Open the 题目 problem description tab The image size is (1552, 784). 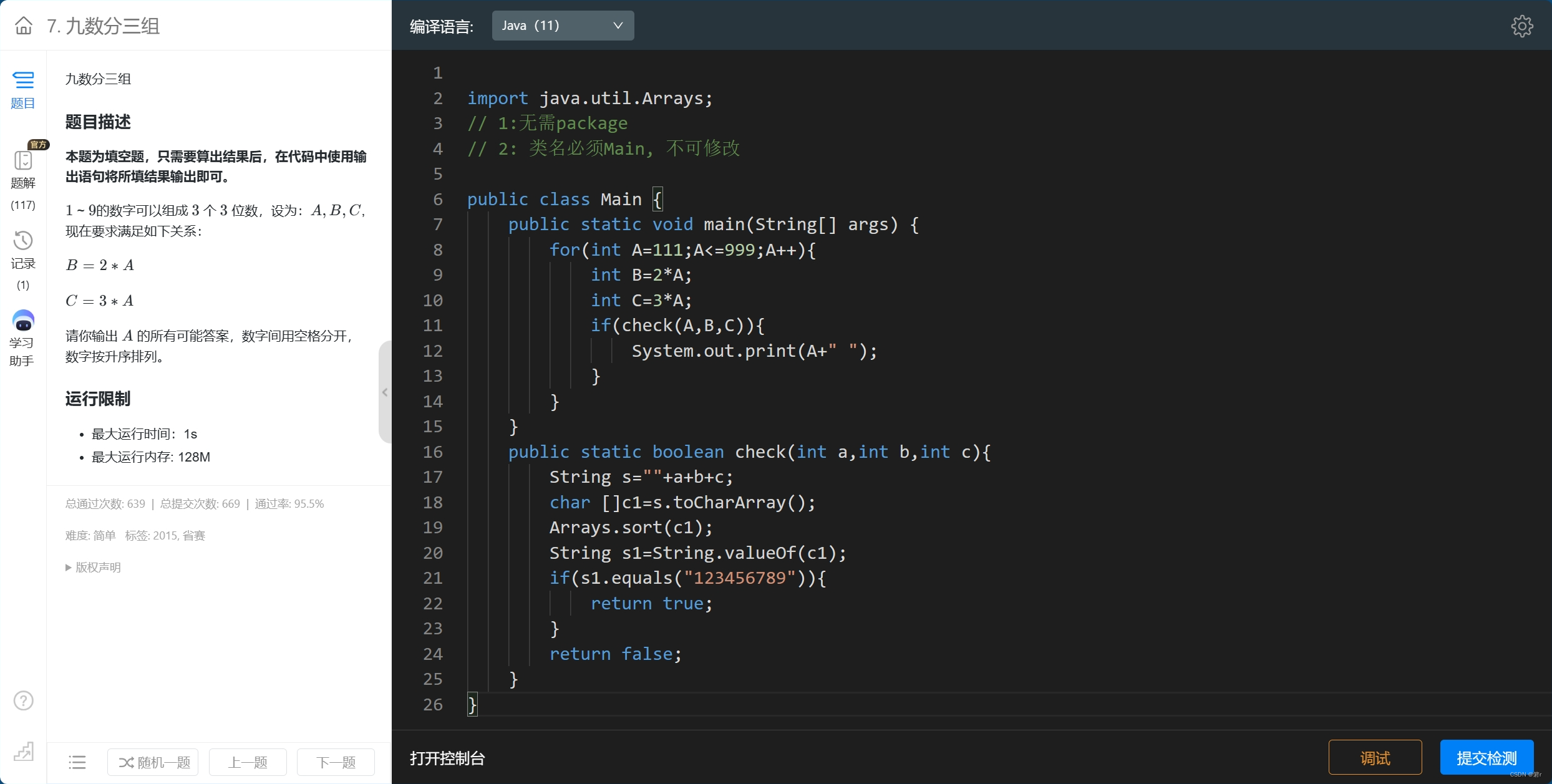click(23, 90)
